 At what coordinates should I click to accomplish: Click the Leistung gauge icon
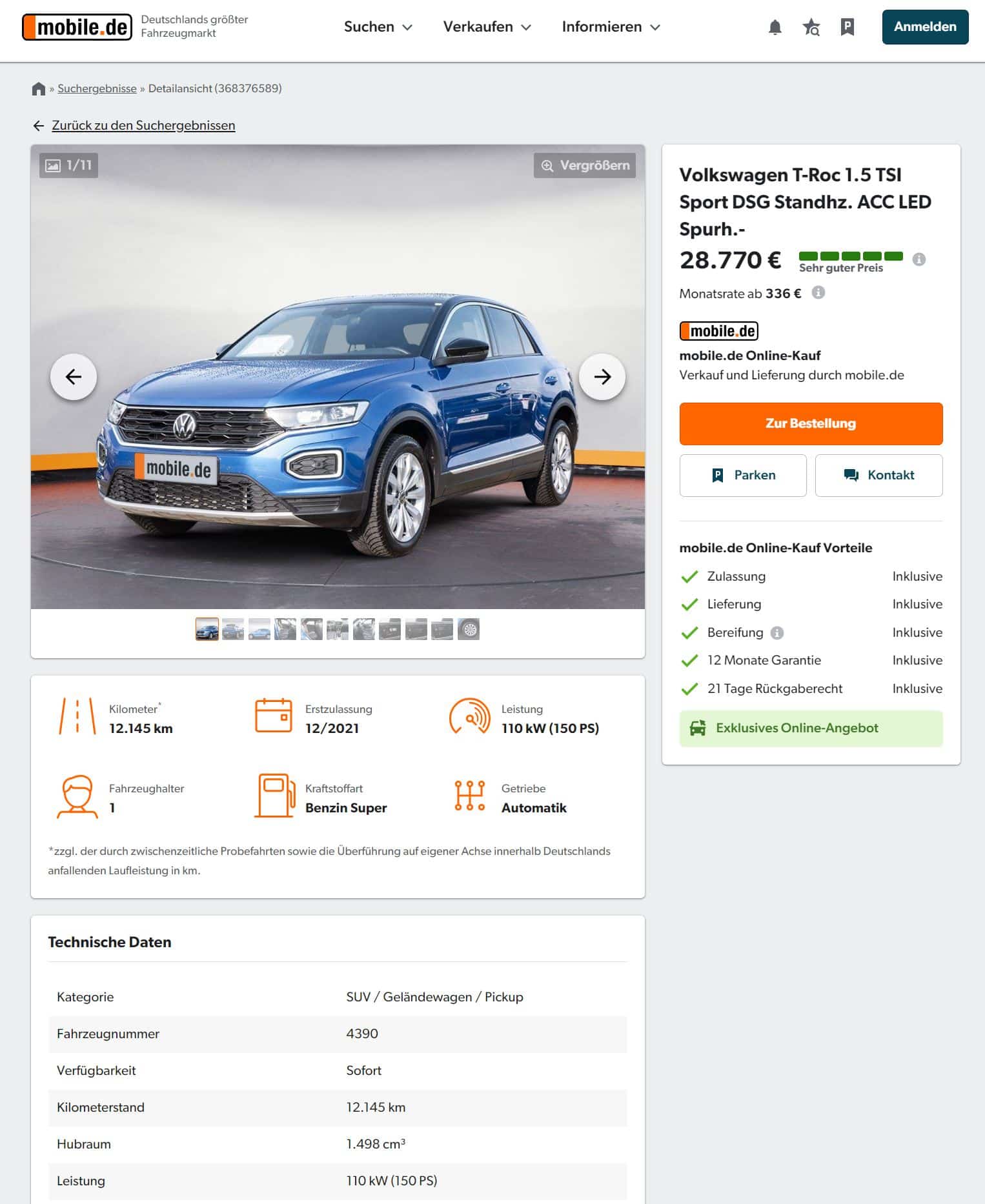click(x=470, y=716)
